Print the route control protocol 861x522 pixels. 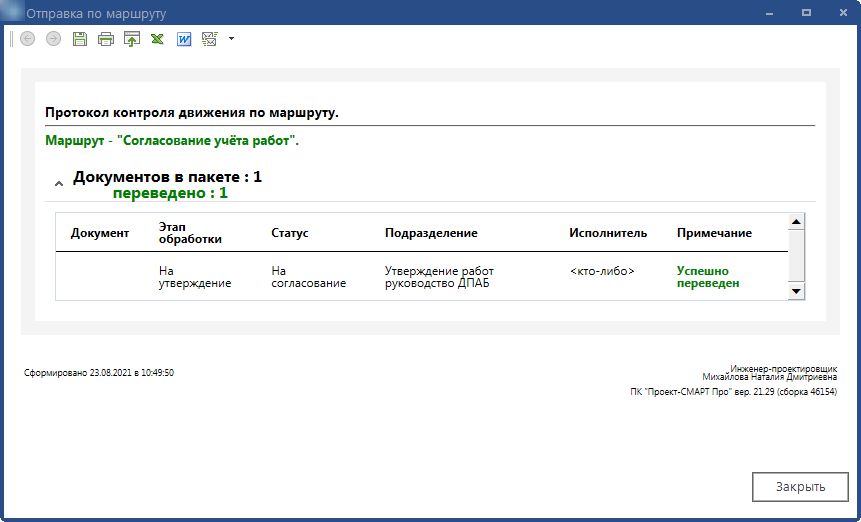106,39
